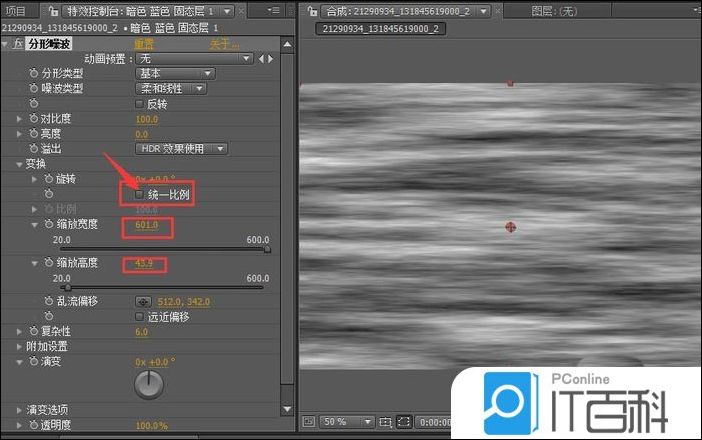Click the lock icon on the 合成 panel
Image resolution: width=702 pixels, height=440 pixels.
[x=312, y=10]
